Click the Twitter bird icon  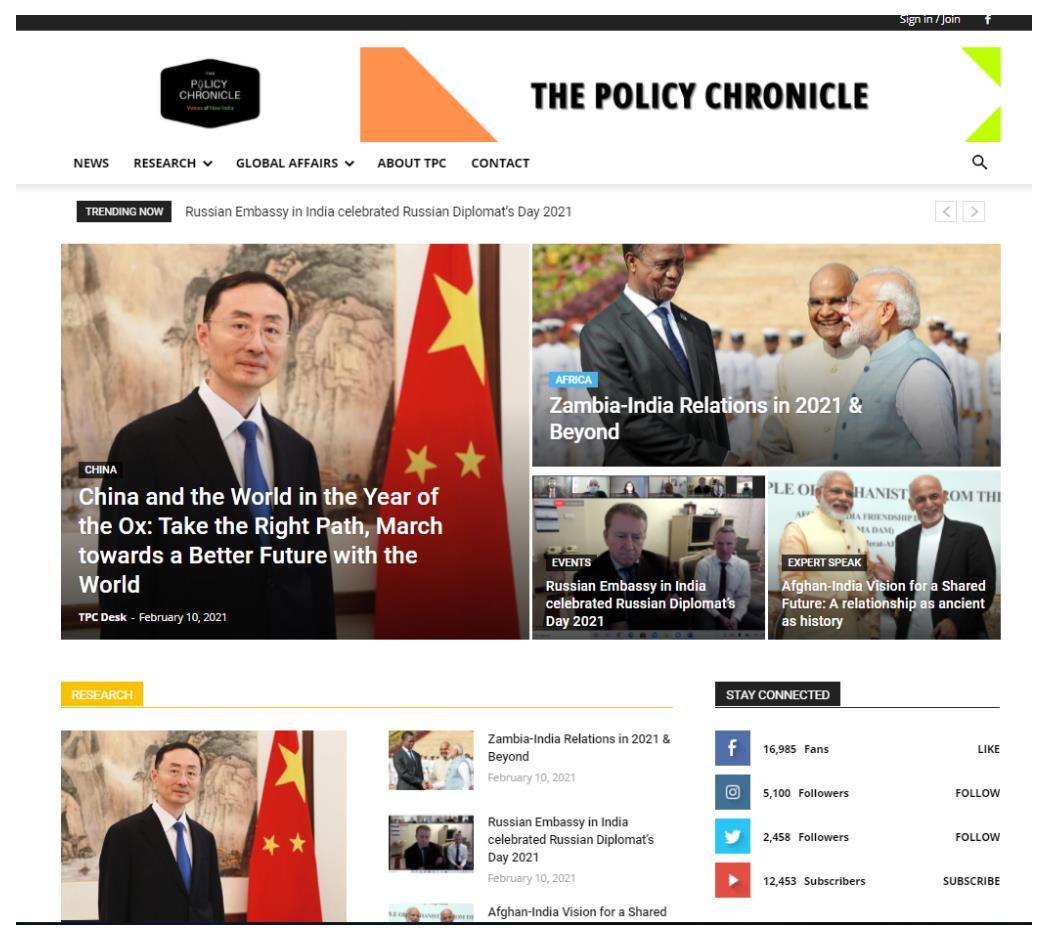[x=732, y=836]
